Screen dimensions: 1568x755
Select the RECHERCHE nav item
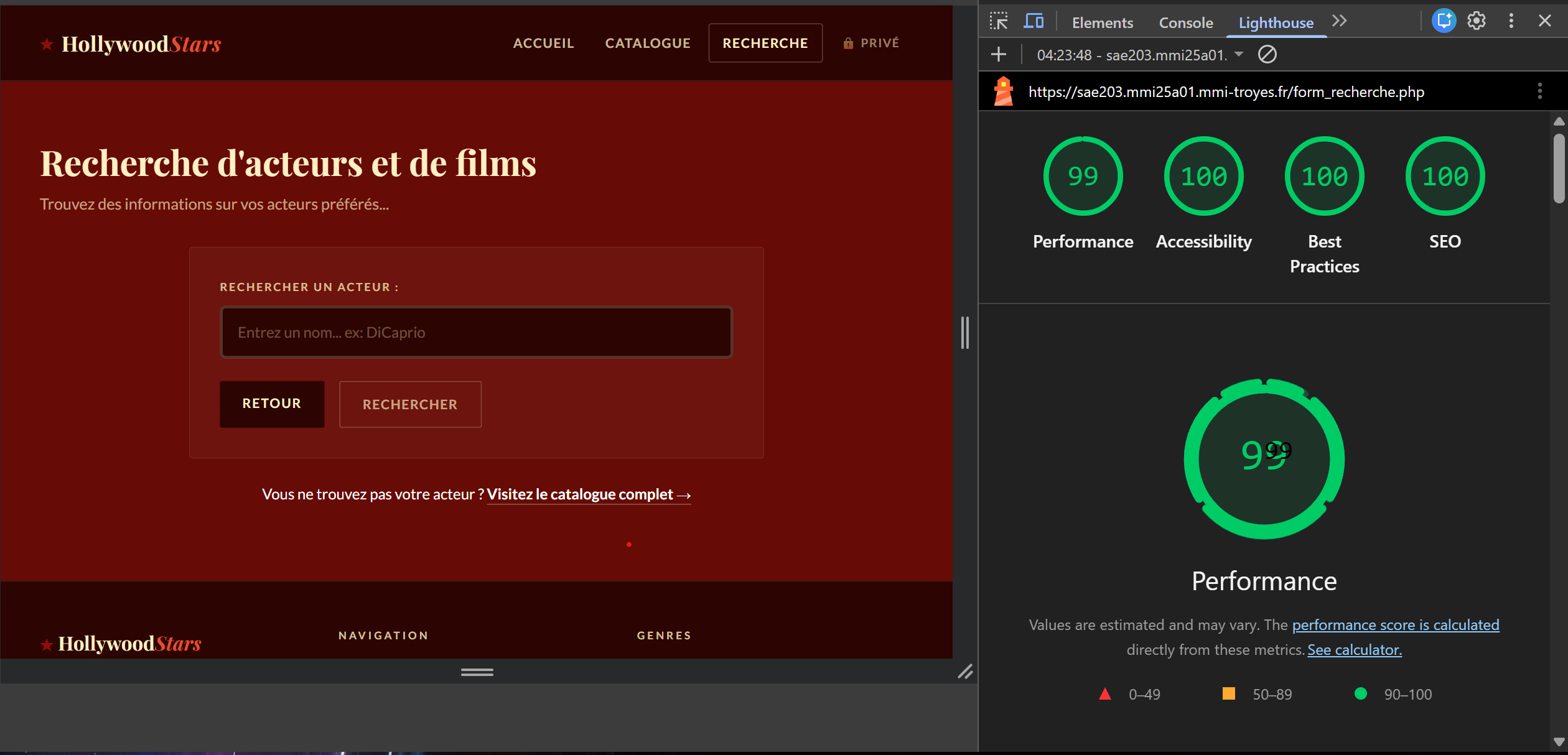click(x=765, y=43)
